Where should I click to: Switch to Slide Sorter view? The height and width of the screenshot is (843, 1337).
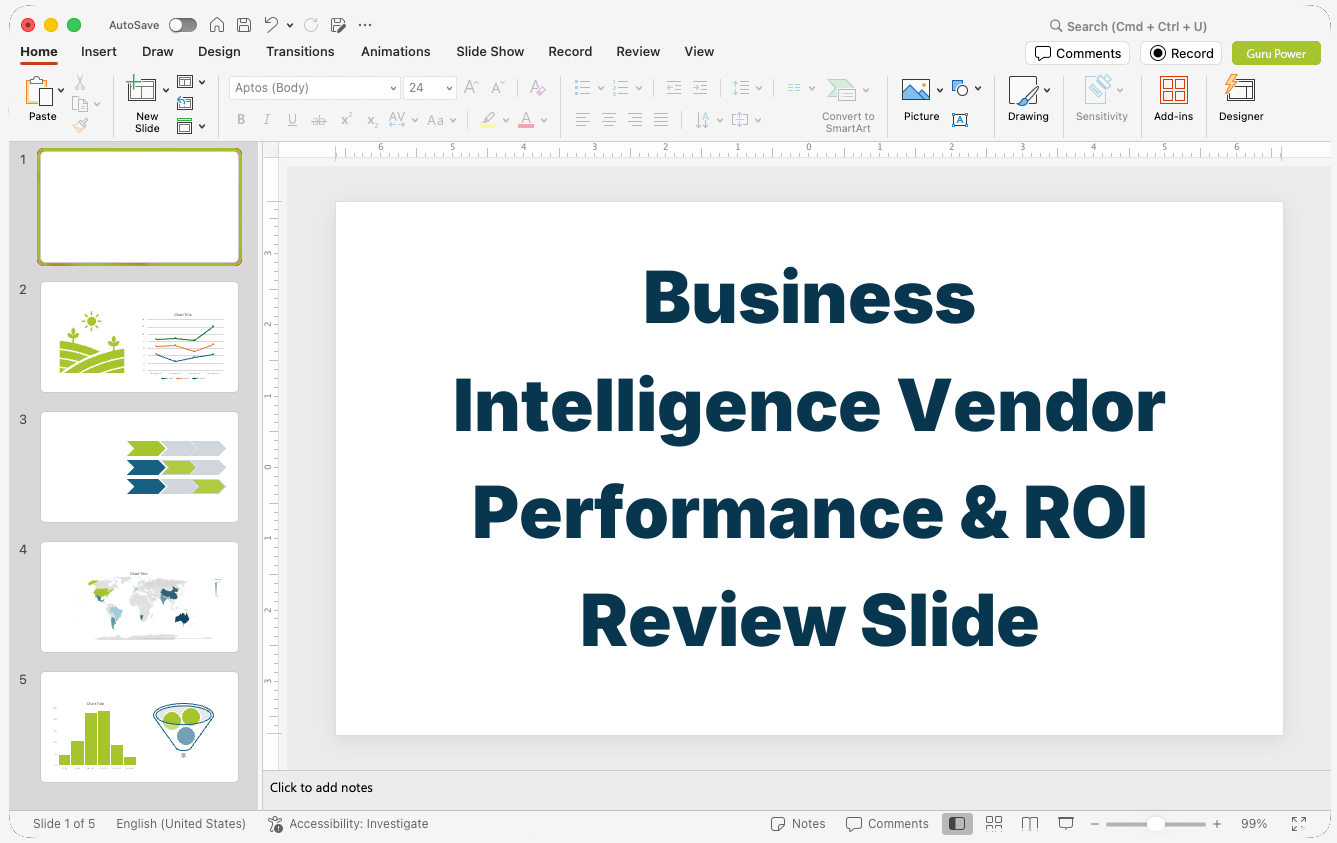click(x=994, y=824)
